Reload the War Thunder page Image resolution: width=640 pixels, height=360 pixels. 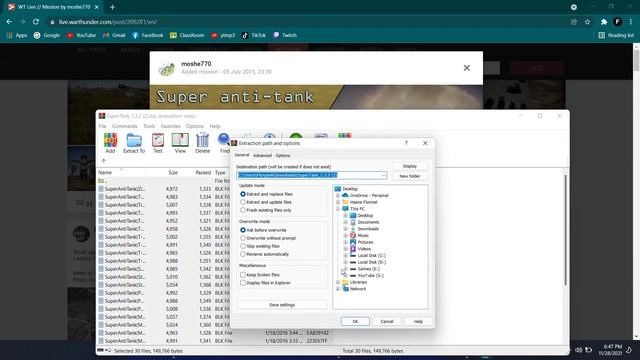[x=36, y=22]
